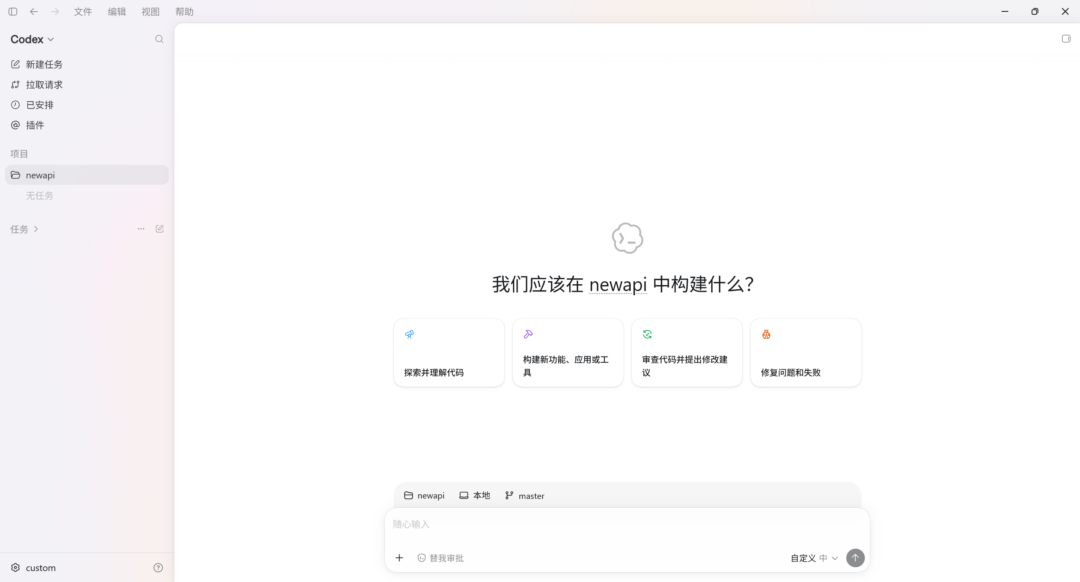Open the 文件 menu
This screenshot has height=582, width=1080.
83,12
